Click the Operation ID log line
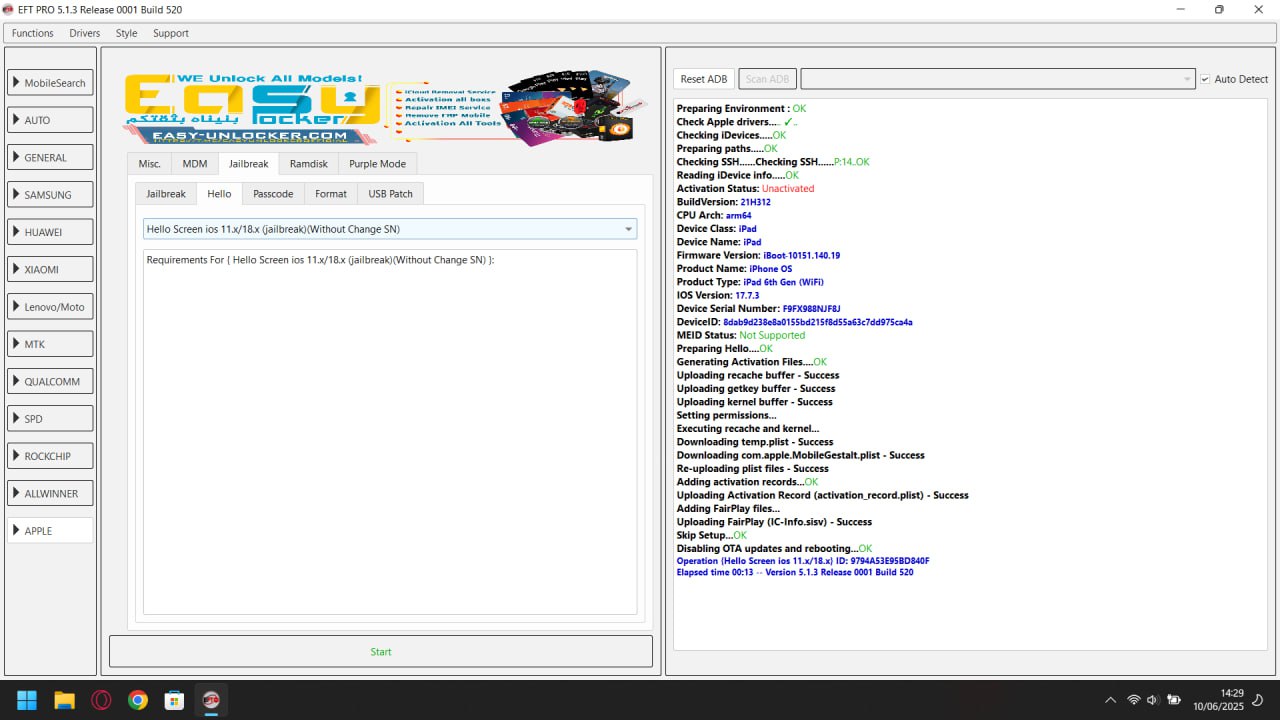 click(x=803, y=561)
